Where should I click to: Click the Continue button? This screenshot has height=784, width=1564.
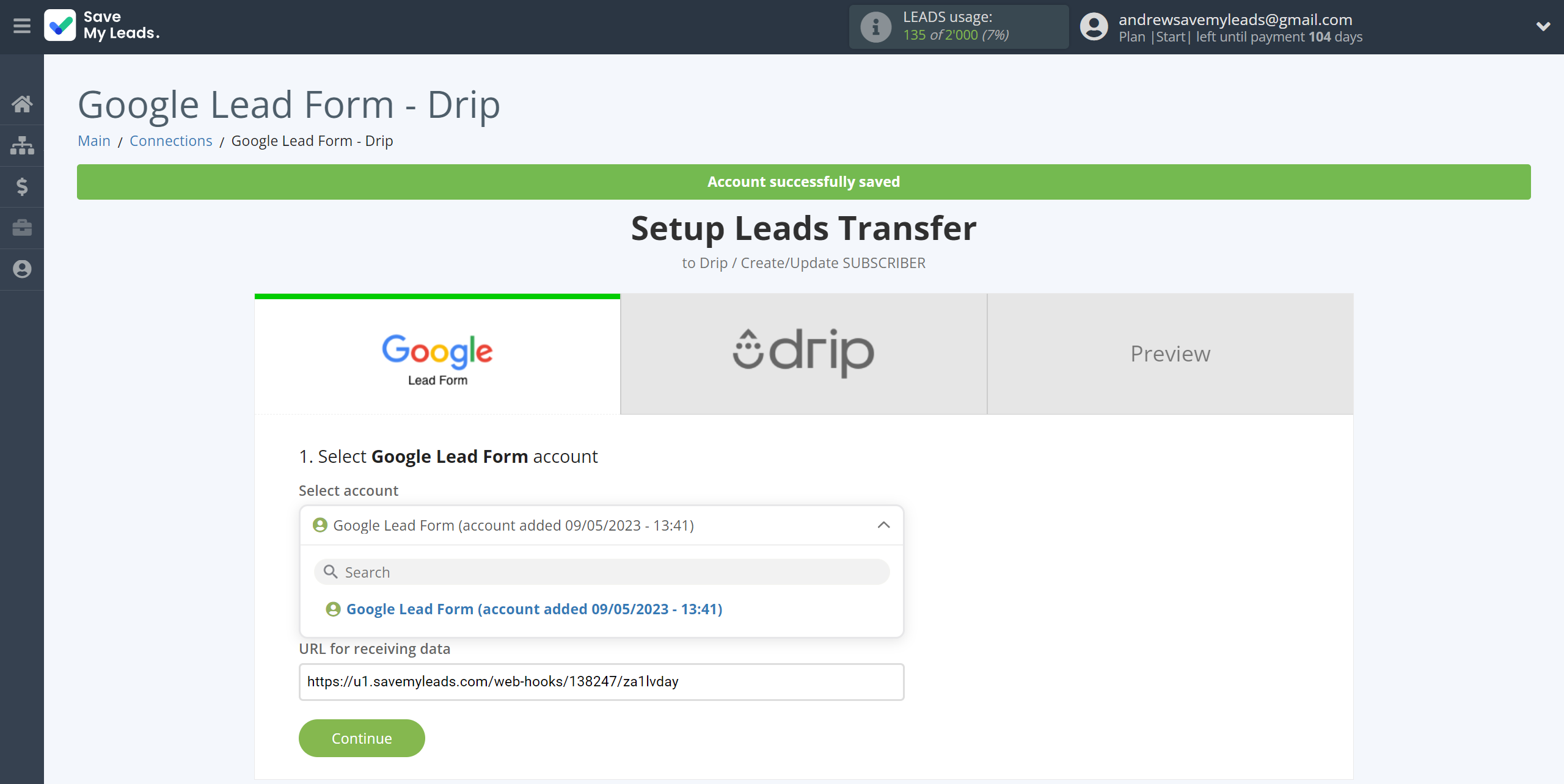click(362, 738)
